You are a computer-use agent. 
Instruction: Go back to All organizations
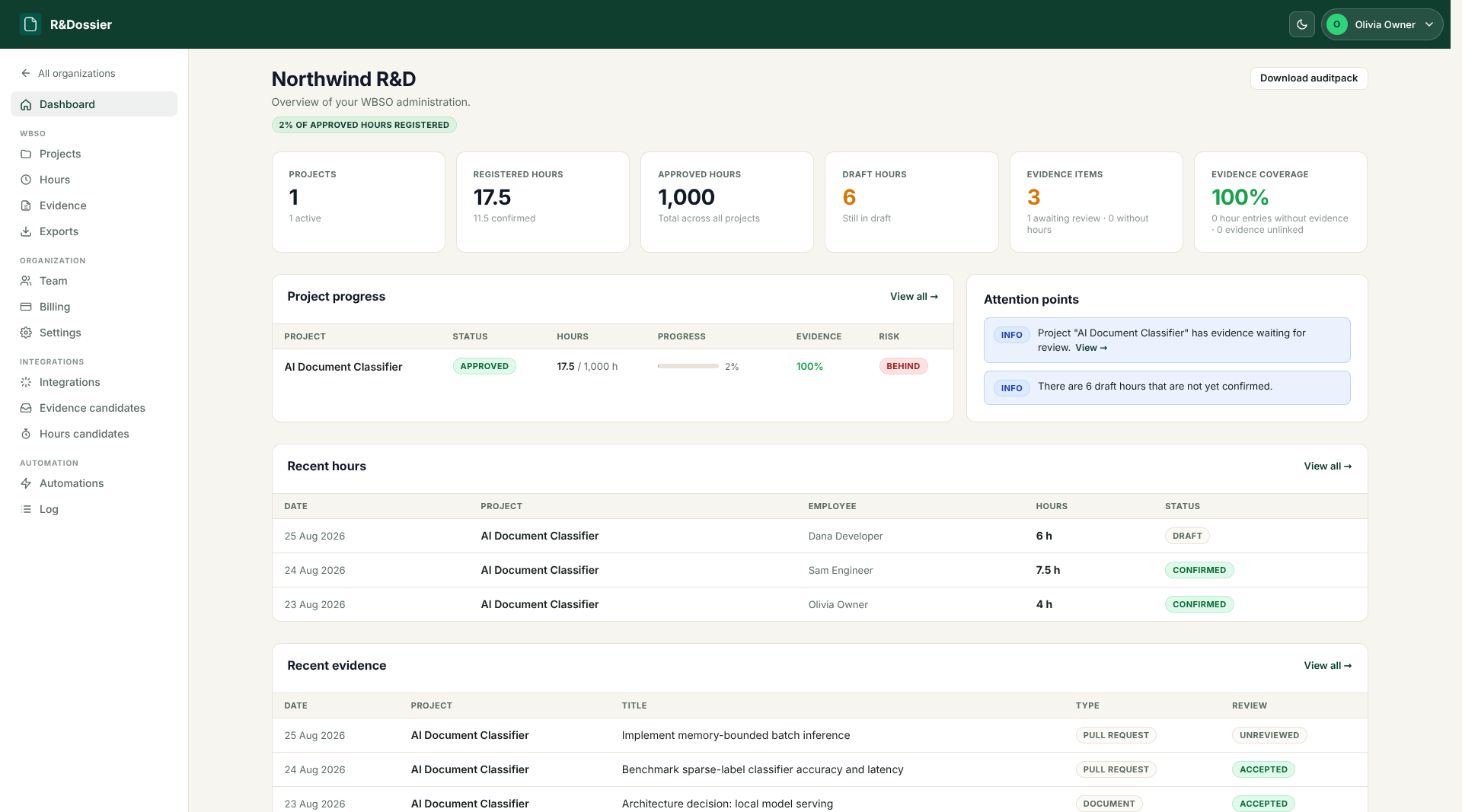[69, 73]
